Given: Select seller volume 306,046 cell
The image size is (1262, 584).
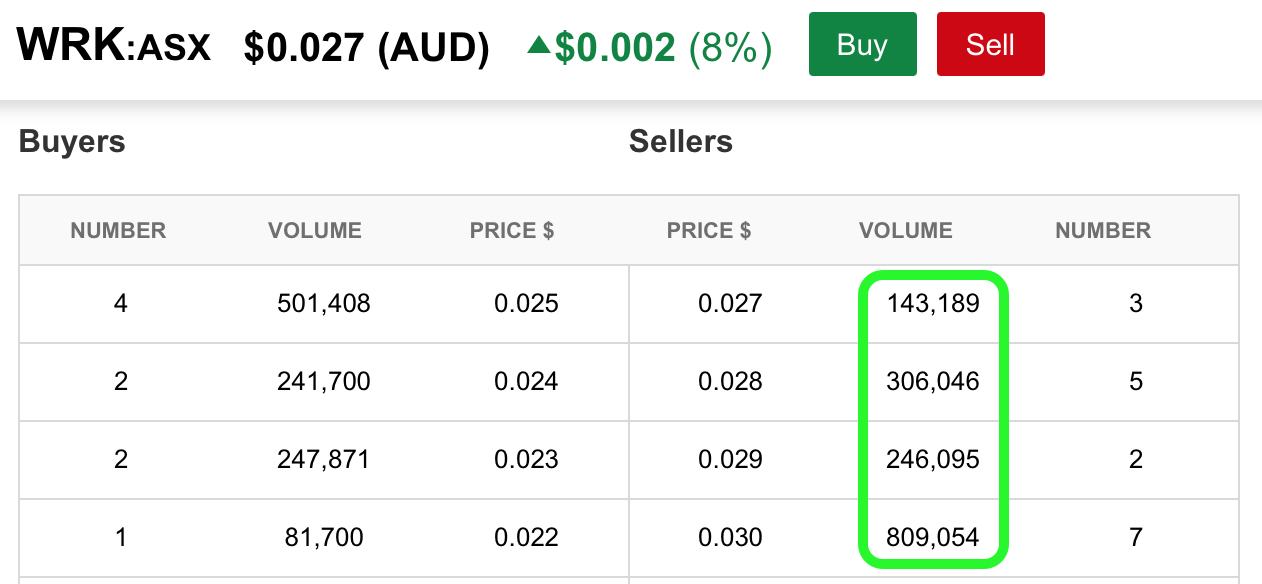Looking at the screenshot, I should [933, 381].
